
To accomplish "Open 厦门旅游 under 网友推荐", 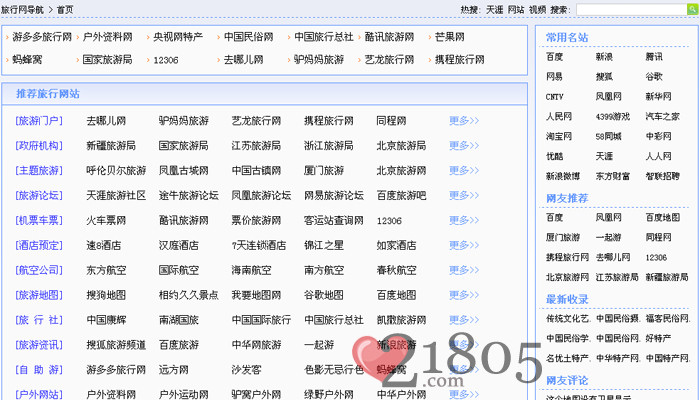I will (562, 238).
